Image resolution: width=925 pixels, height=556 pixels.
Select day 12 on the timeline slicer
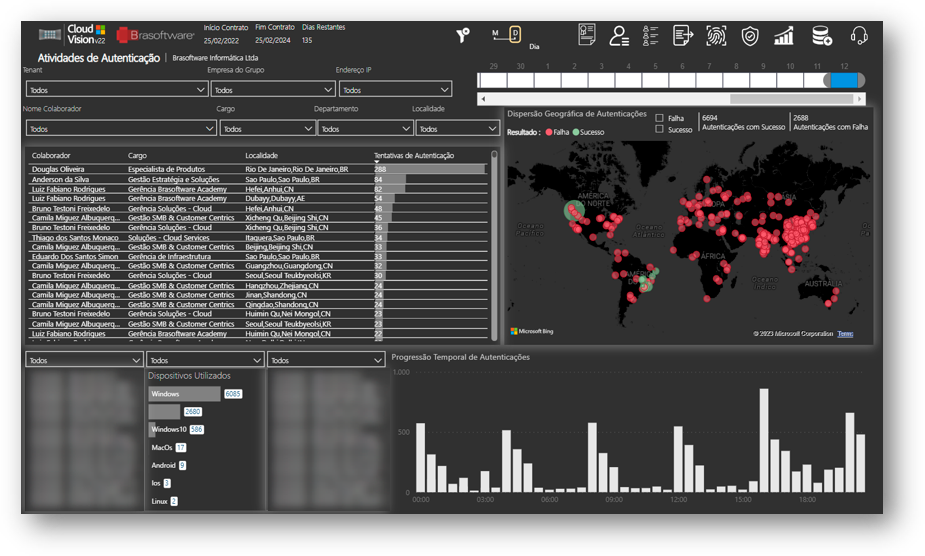[844, 80]
